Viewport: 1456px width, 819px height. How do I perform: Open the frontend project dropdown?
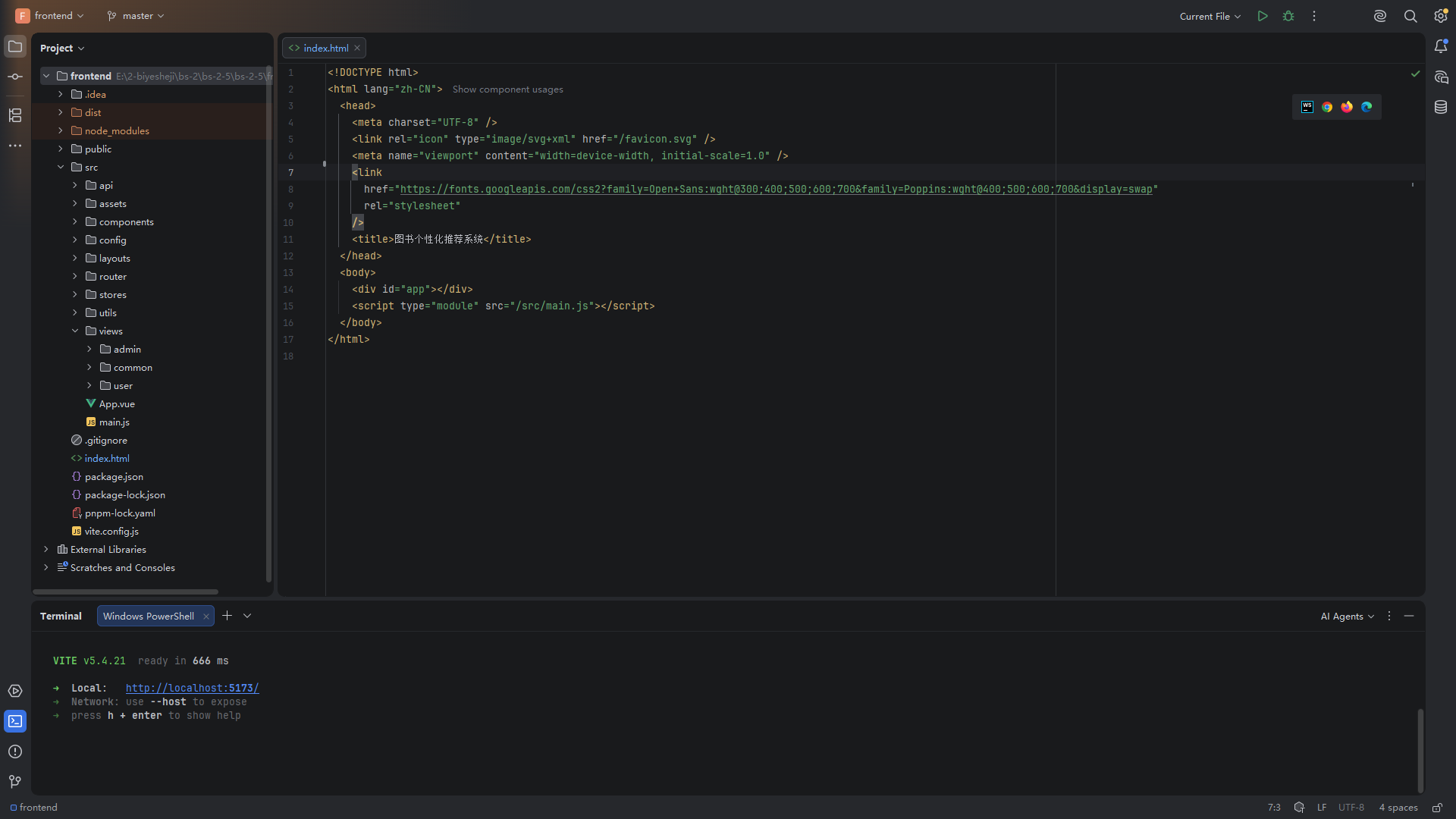point(50,16)
